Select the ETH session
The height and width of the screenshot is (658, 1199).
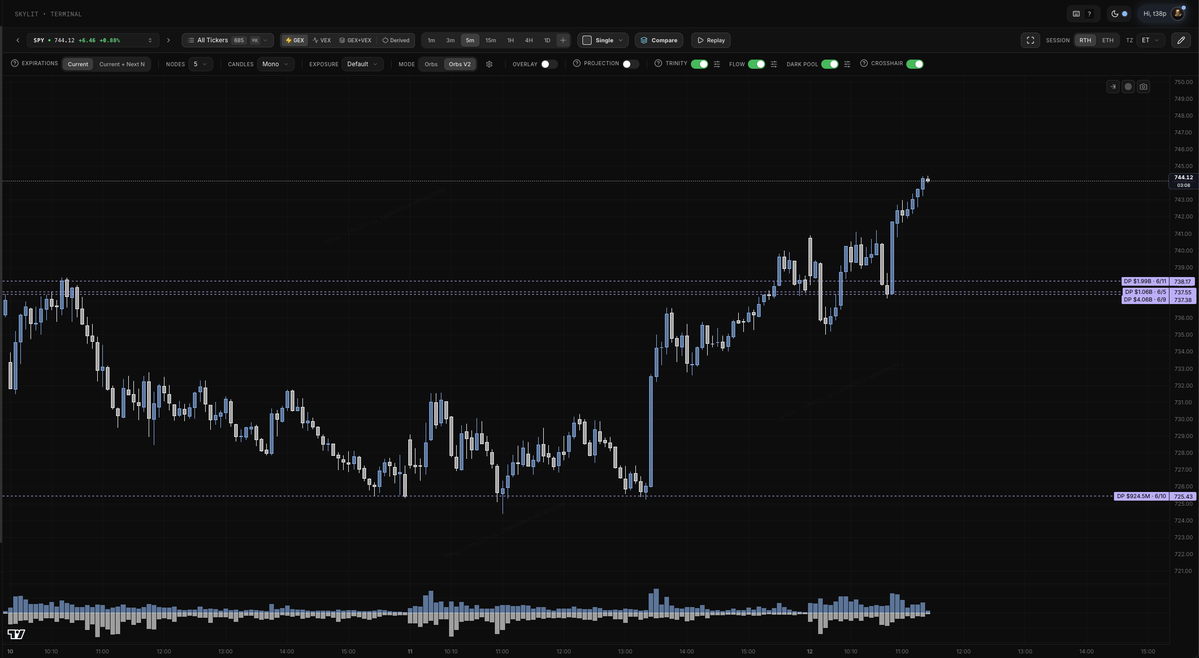pos(1107,41)
